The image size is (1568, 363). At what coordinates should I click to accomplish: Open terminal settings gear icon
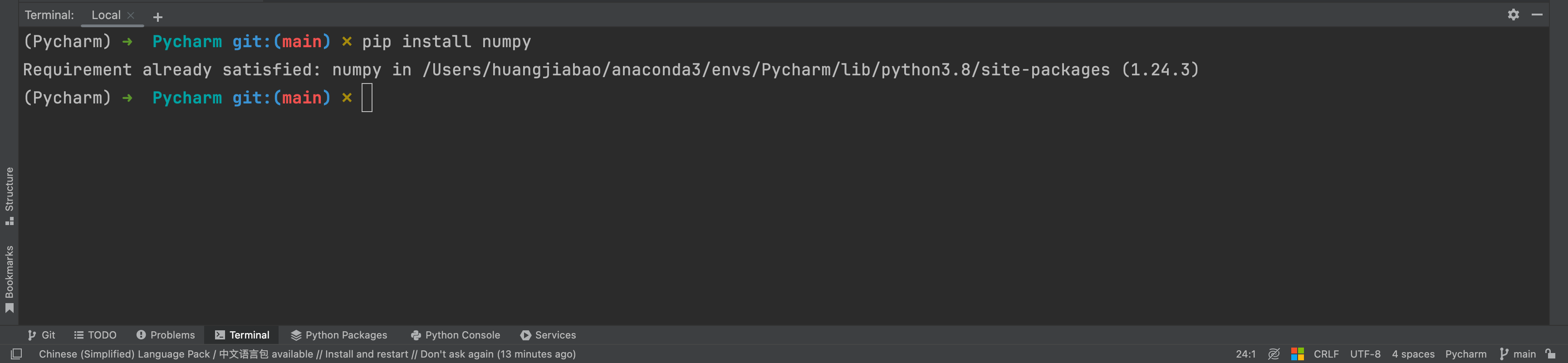(x=1513, y=15)
